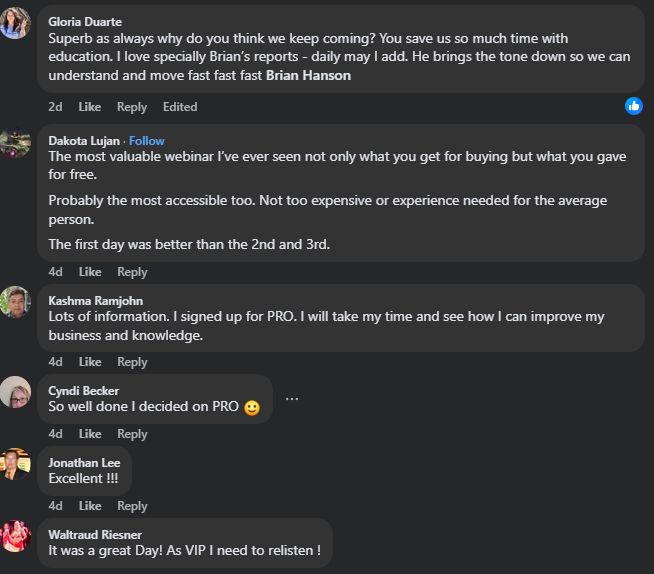654x574 pixels.
Task: Click Dakota Lujan's avatar image
Action: [15, 142]
